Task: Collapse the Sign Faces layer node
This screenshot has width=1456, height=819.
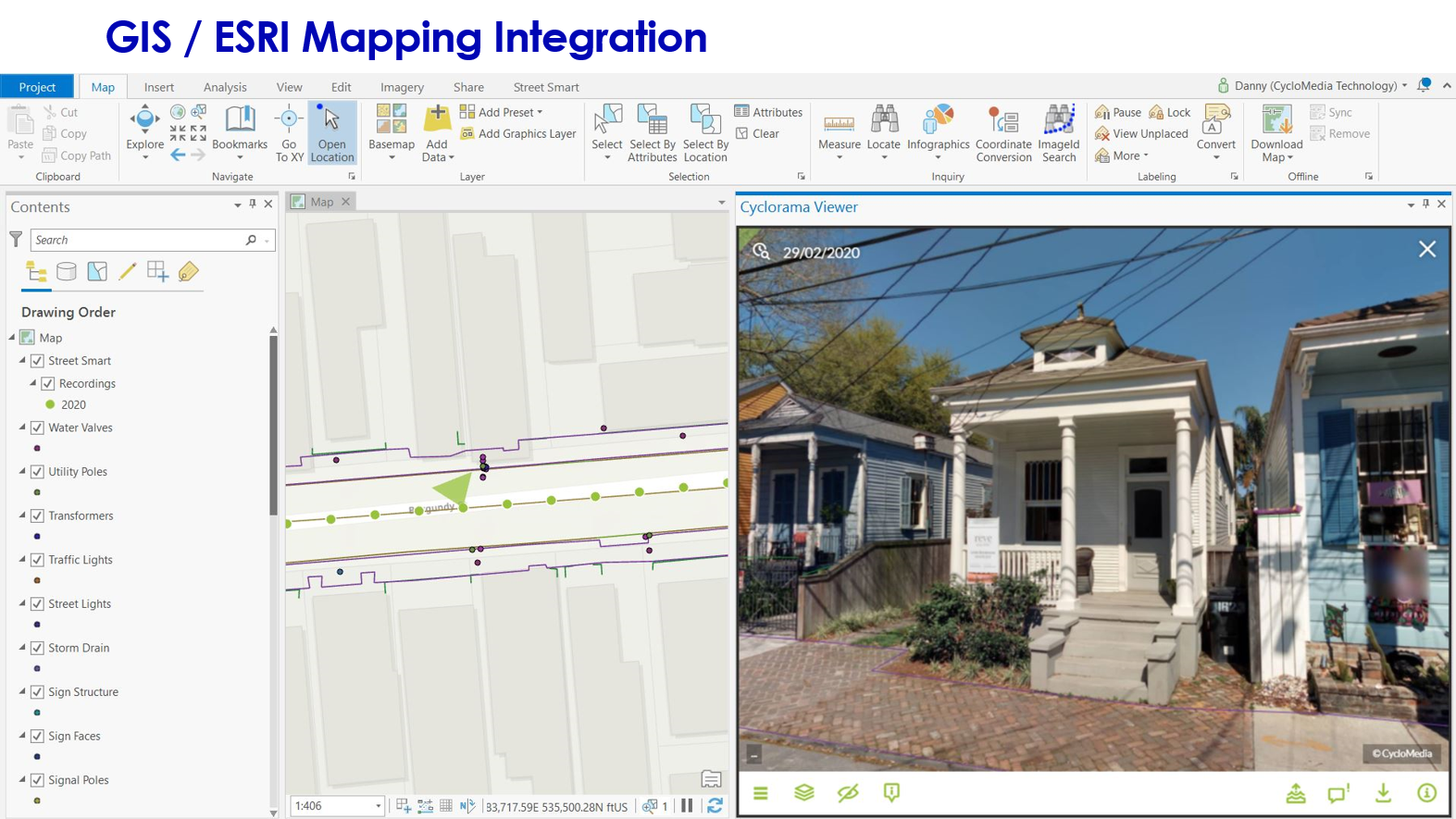Action: [x=22, y=735]
